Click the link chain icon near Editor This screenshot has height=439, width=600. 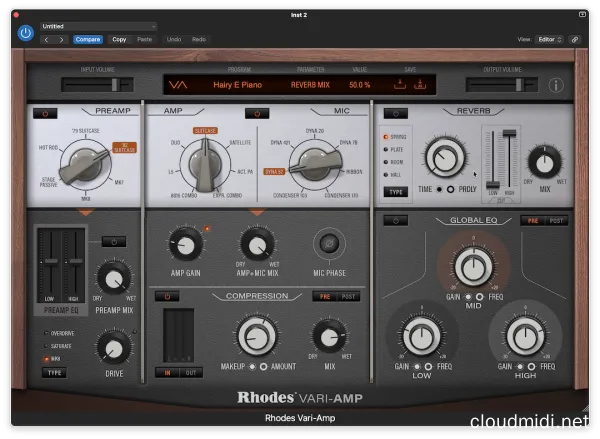575,39
